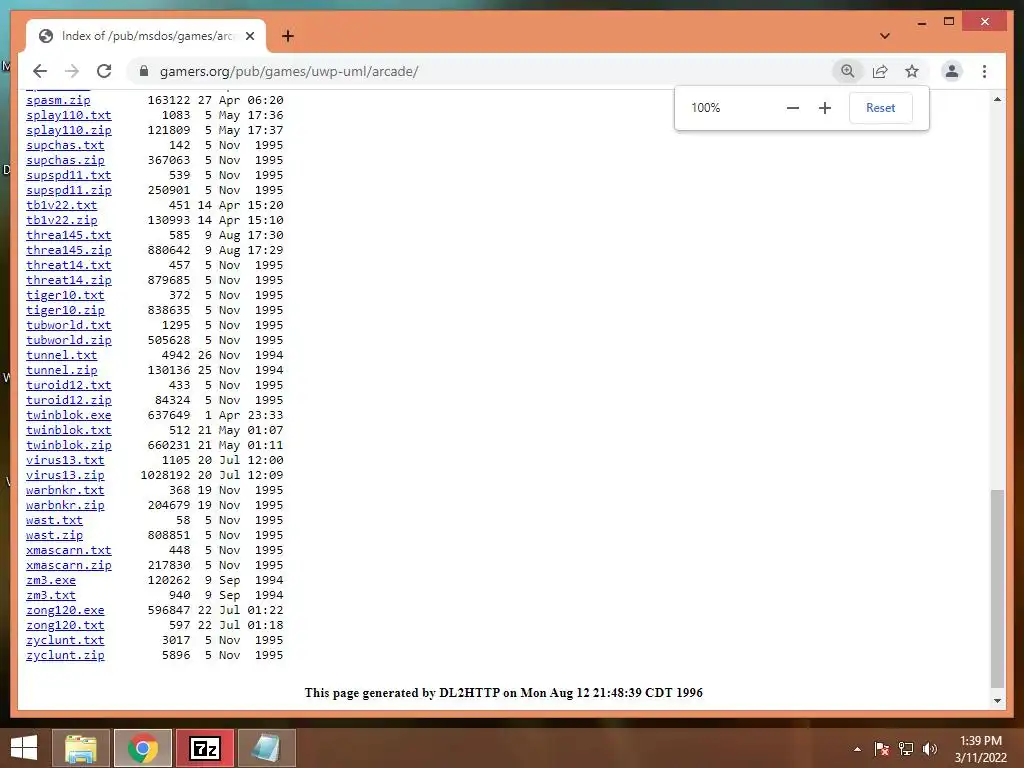Image resolution: width=1024 pixels, height=768 pixels.
Task: Download turoid12.zip
Action: (69, 400)
